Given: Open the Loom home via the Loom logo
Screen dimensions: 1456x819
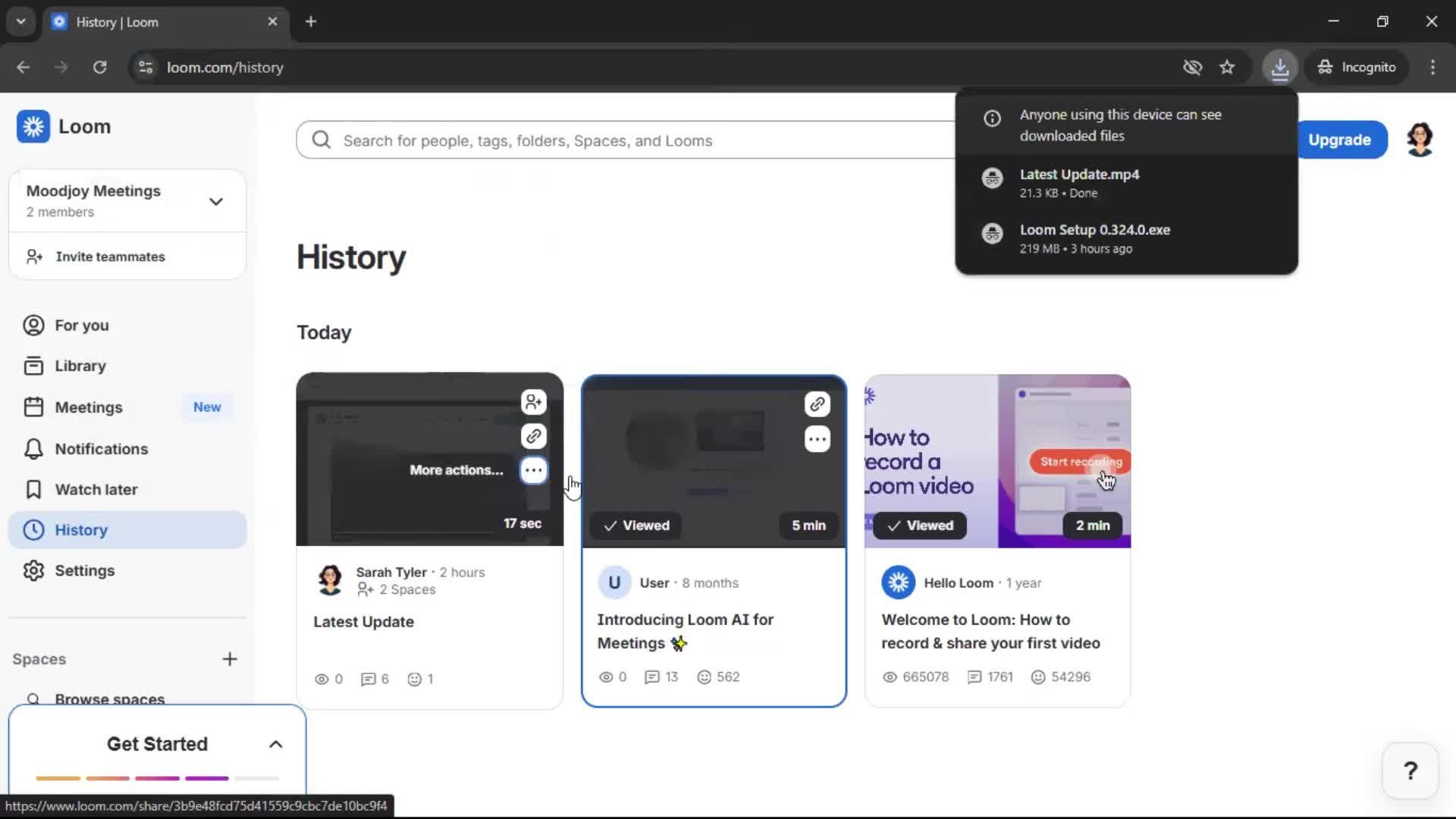Looking at the screenshot, I should [64, 126].
